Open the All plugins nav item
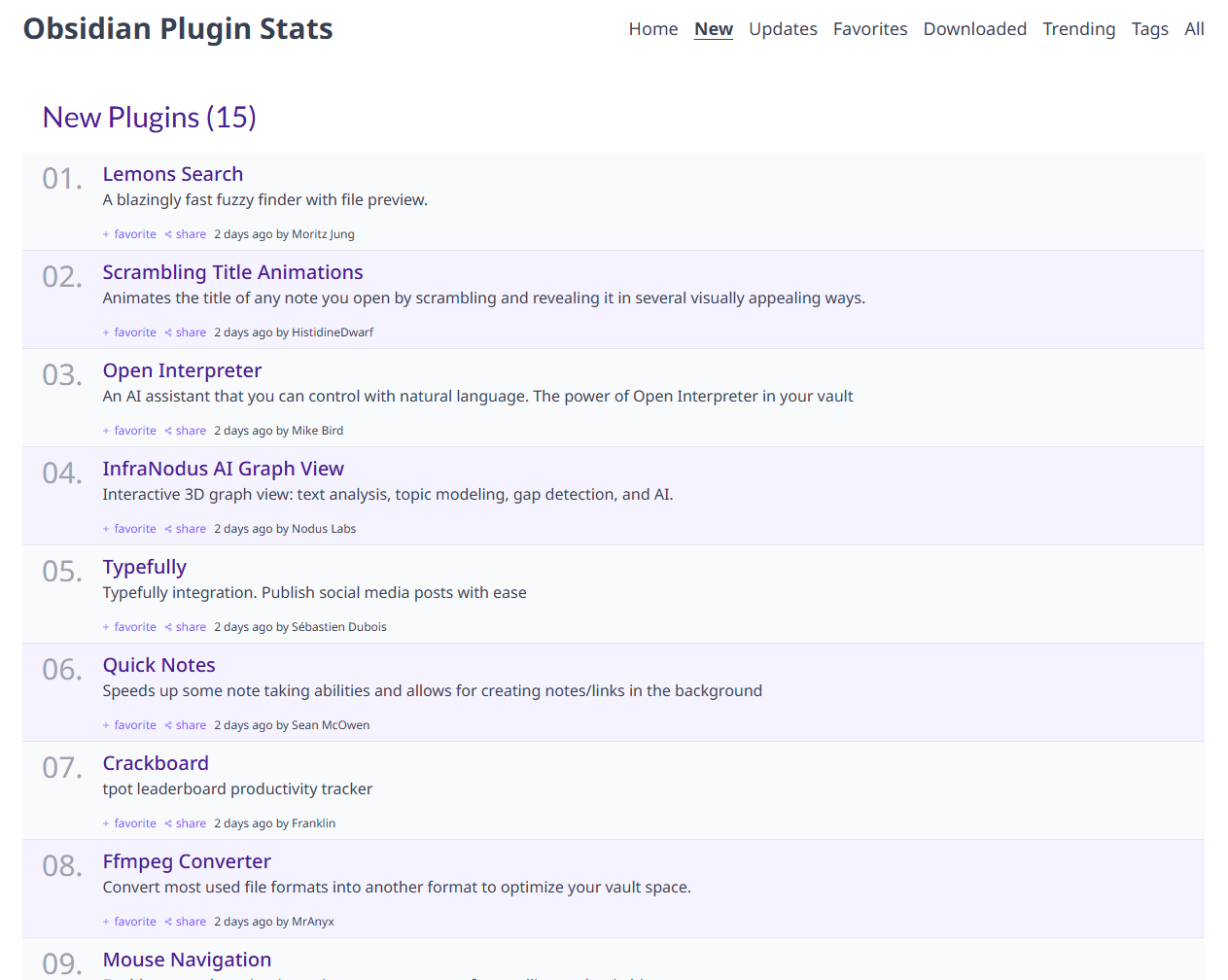Viewport: 1228px width, 980px height. pyautogui.click(x=1194, y=29)
